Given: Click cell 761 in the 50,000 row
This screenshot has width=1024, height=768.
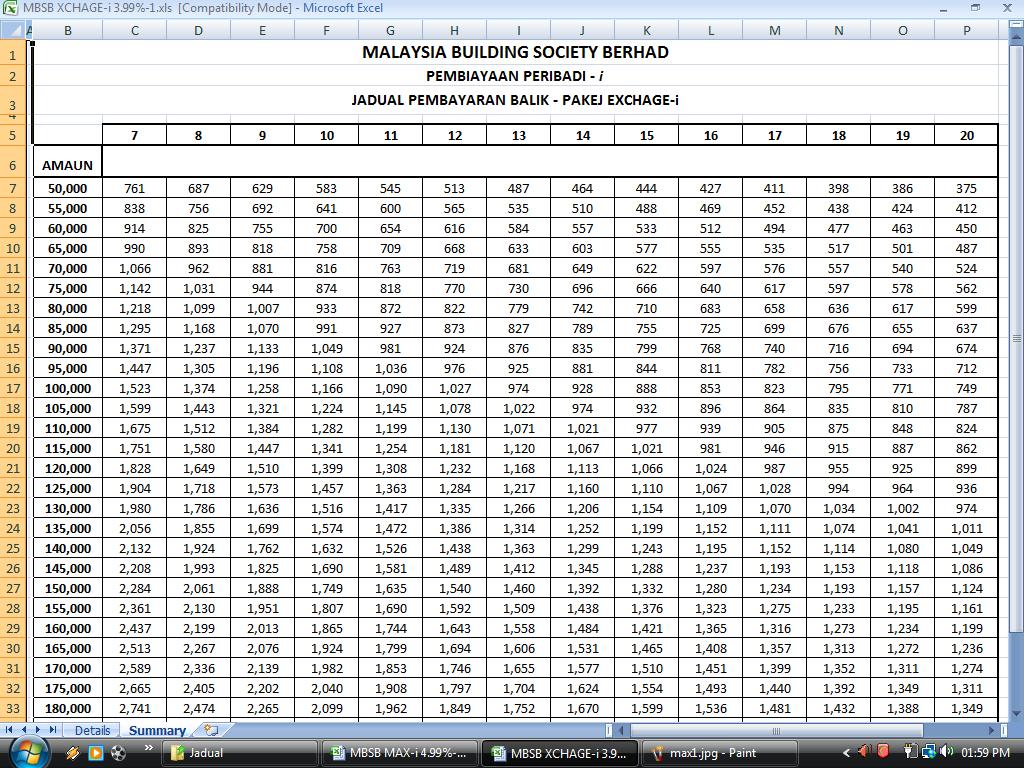Looking at the screenshot, I should [135, 189].
